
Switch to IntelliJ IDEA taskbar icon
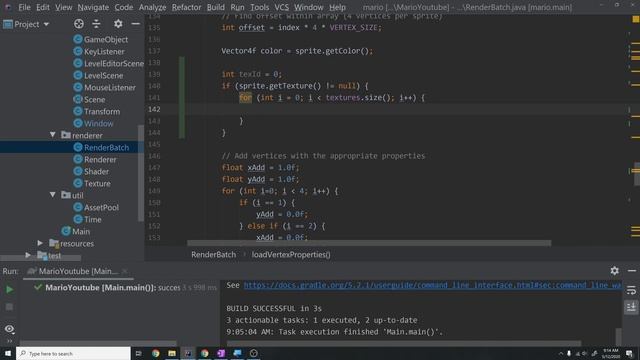[188, 353]
